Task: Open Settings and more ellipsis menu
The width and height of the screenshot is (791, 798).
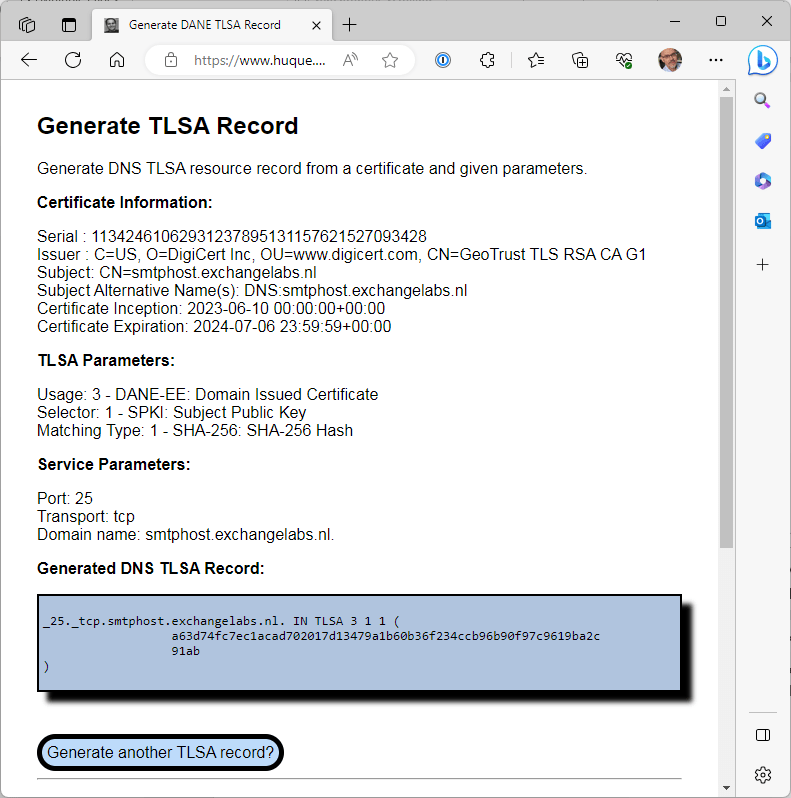Action: tap(715, 60)
